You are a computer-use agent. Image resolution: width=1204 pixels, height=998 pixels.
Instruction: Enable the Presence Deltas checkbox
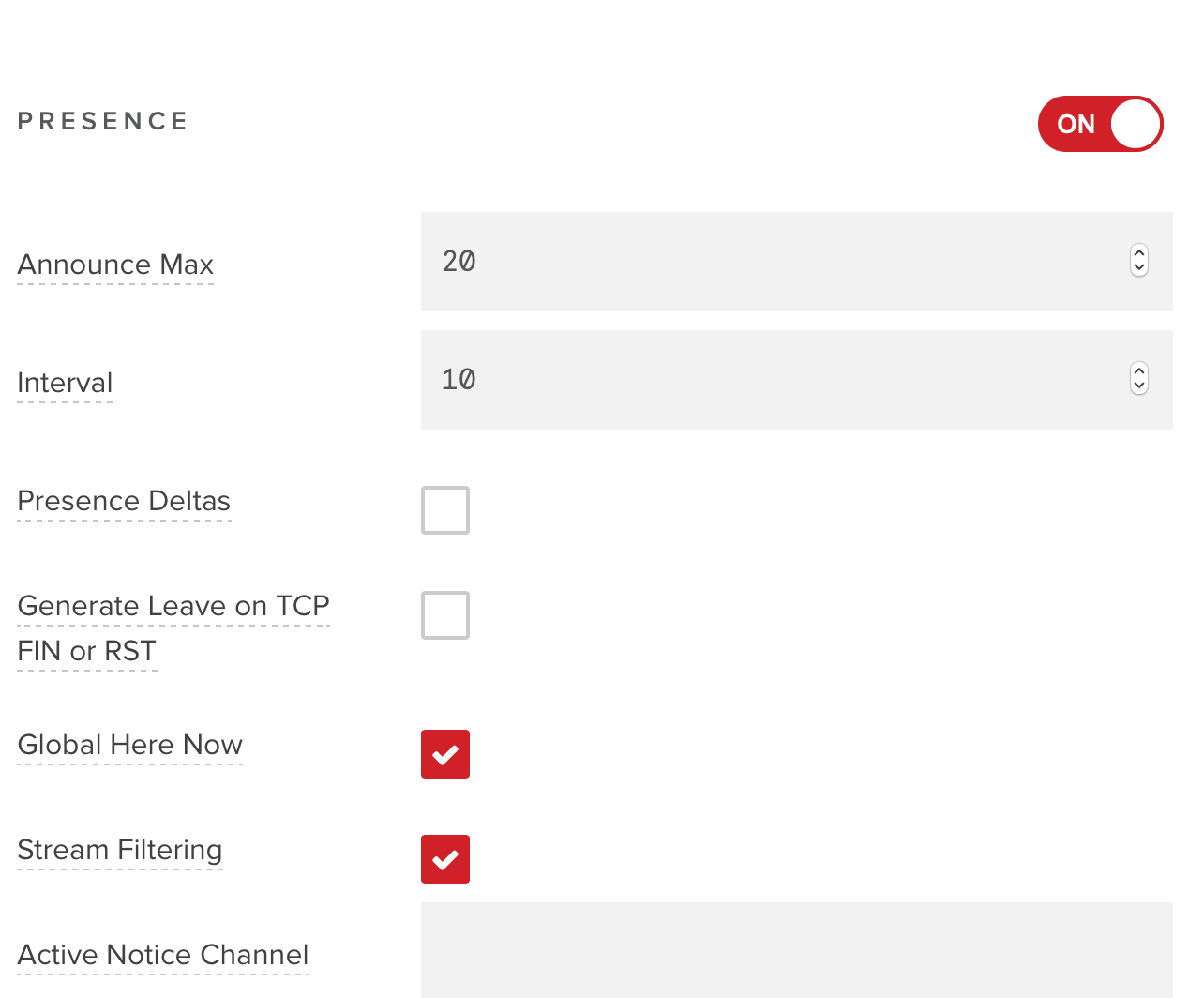(445, 510)
